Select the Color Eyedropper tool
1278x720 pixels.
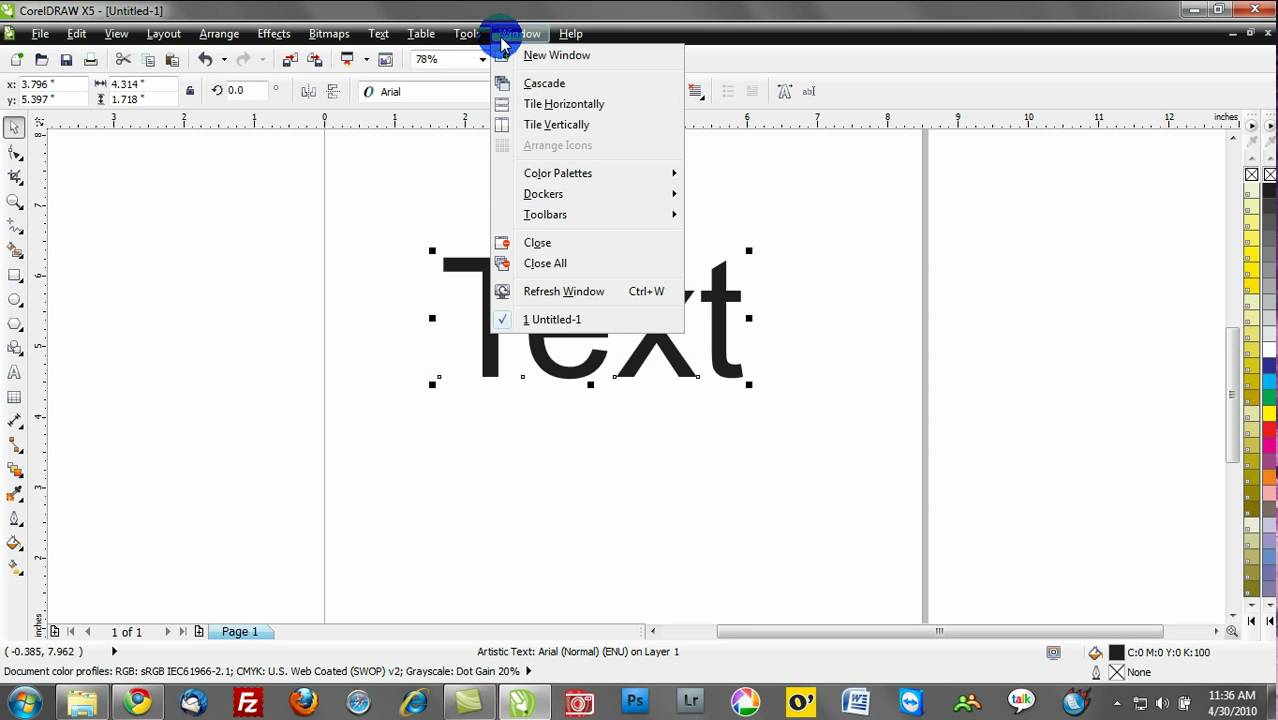[x=14, y=495]
